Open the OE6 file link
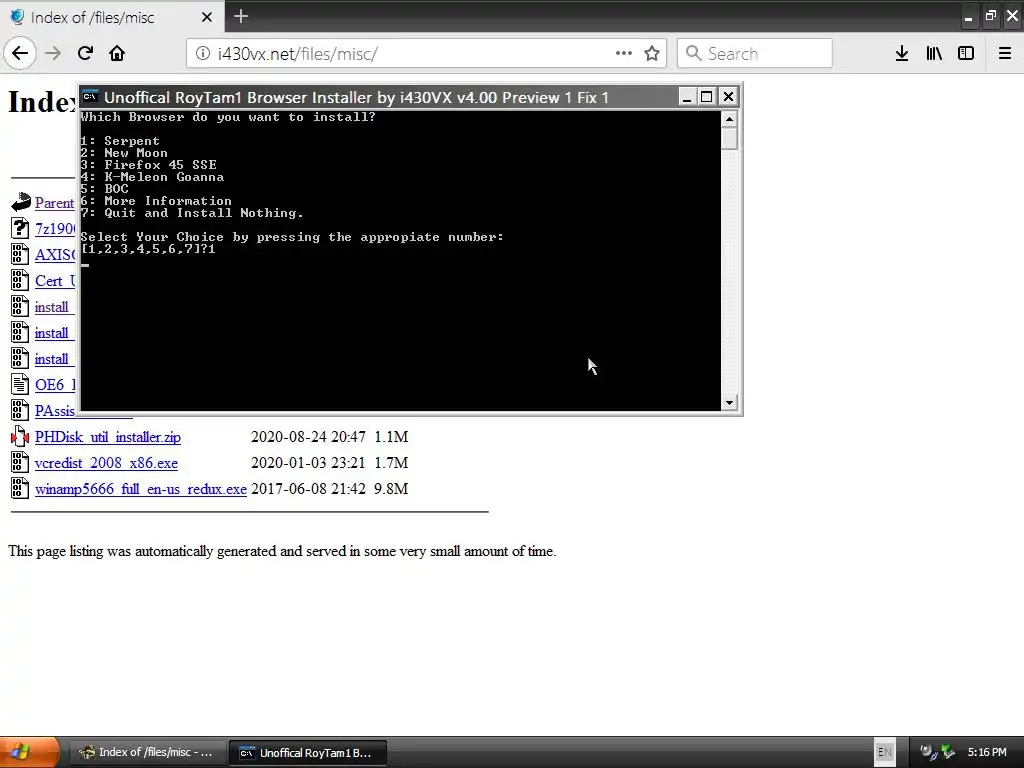This screenshot has width=1024, height=768. (55, 385)
